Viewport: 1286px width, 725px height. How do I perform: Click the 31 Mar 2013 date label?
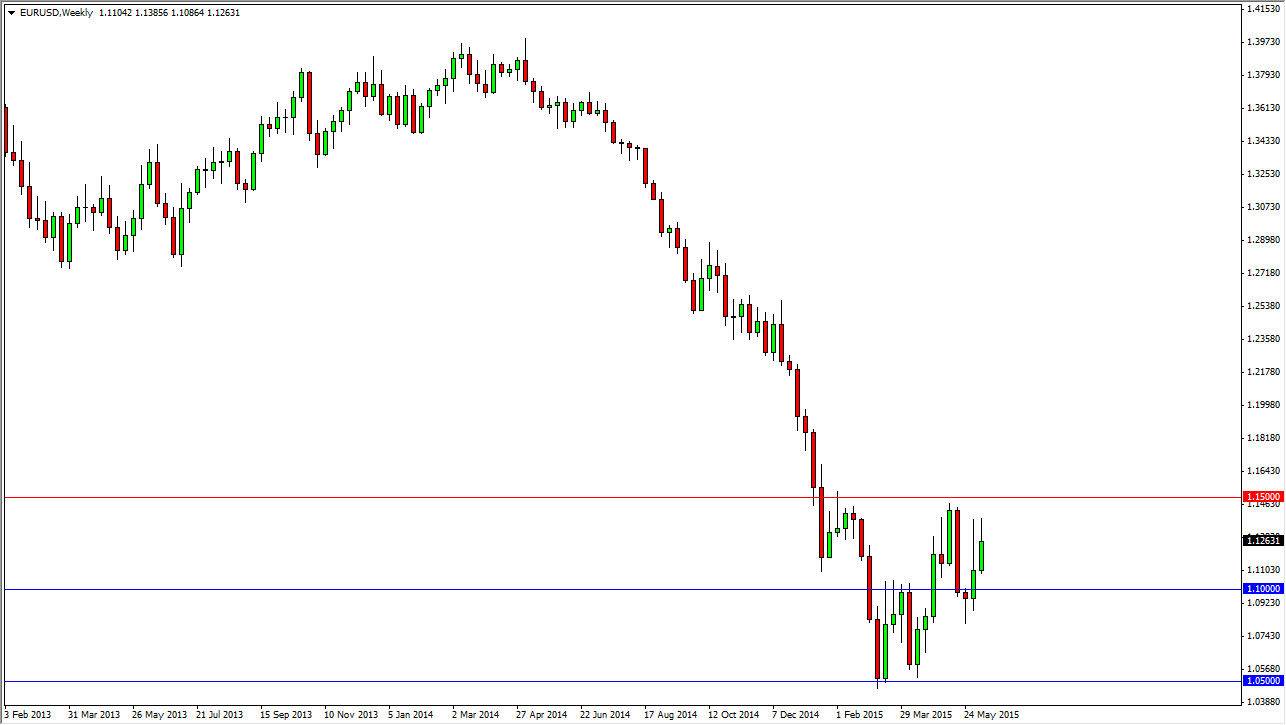93,715
